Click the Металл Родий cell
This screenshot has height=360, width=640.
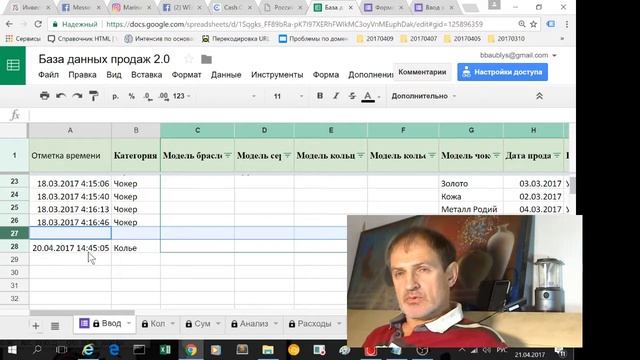click(471, 209)
